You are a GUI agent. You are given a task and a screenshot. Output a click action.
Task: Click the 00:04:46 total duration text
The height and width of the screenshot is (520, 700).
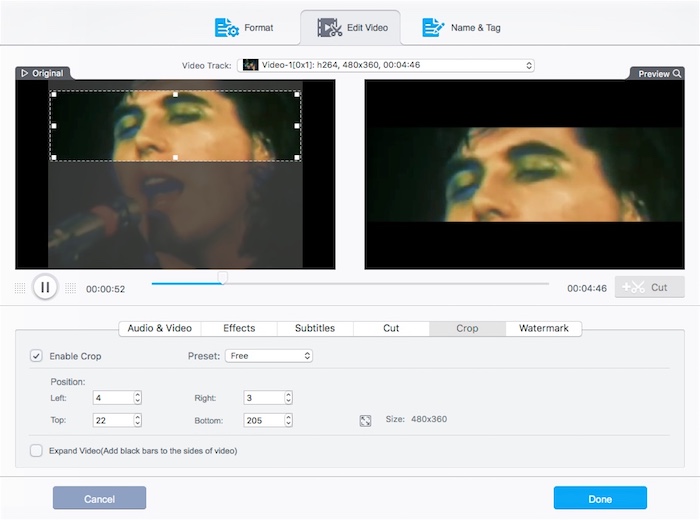pyautogui.click(x=587, y=288)
